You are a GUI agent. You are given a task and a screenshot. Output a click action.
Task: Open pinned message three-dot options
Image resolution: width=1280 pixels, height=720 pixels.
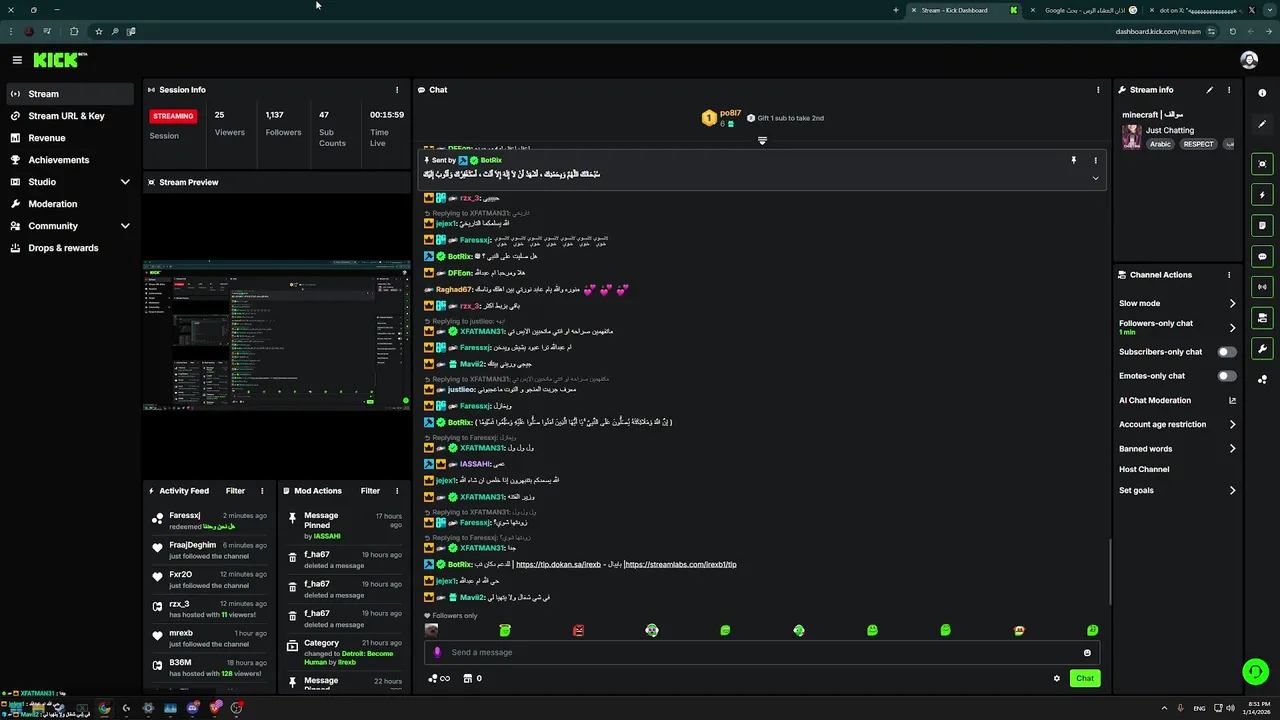click(x=1095, y=160)
